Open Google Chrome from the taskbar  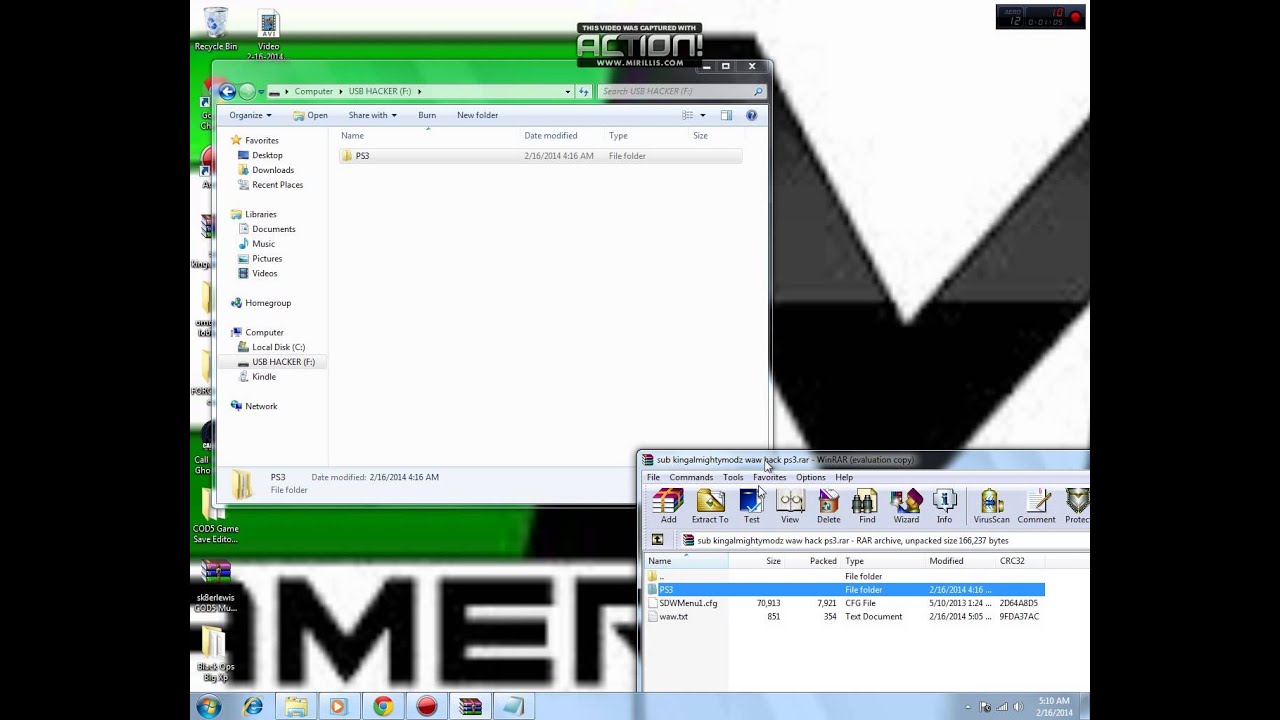[x=383, y=706]
